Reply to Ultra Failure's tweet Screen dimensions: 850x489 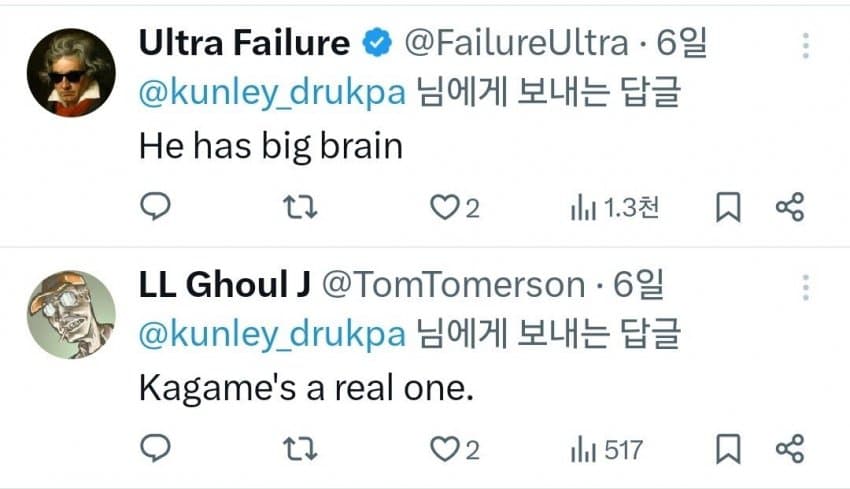[x=153, y=207]
